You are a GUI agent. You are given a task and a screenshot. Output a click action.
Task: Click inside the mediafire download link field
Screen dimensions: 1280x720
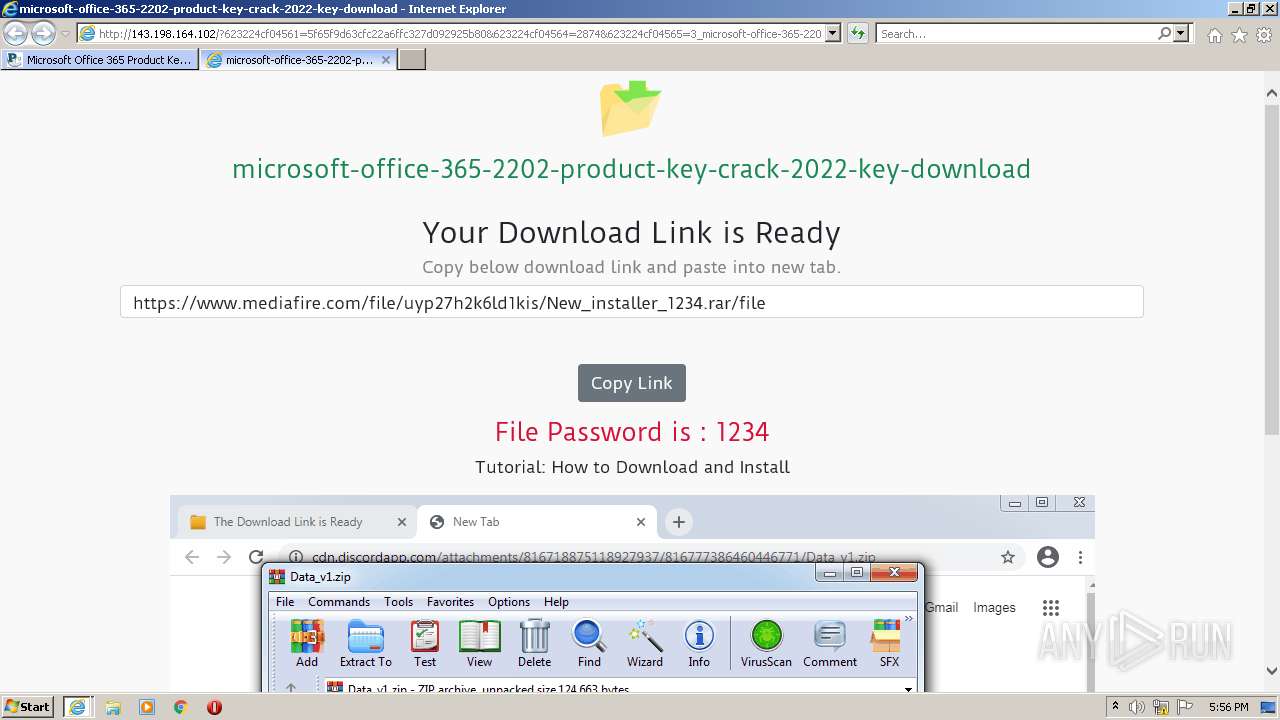click(x=631, y=302)
